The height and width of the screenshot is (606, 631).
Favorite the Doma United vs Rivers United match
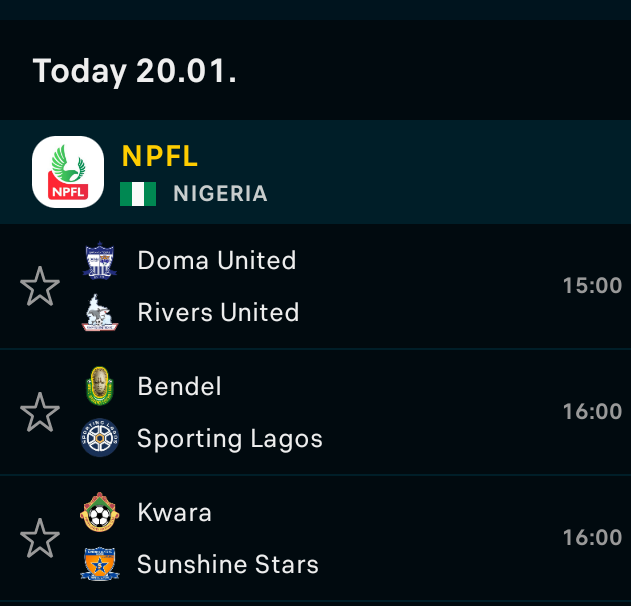40,287
